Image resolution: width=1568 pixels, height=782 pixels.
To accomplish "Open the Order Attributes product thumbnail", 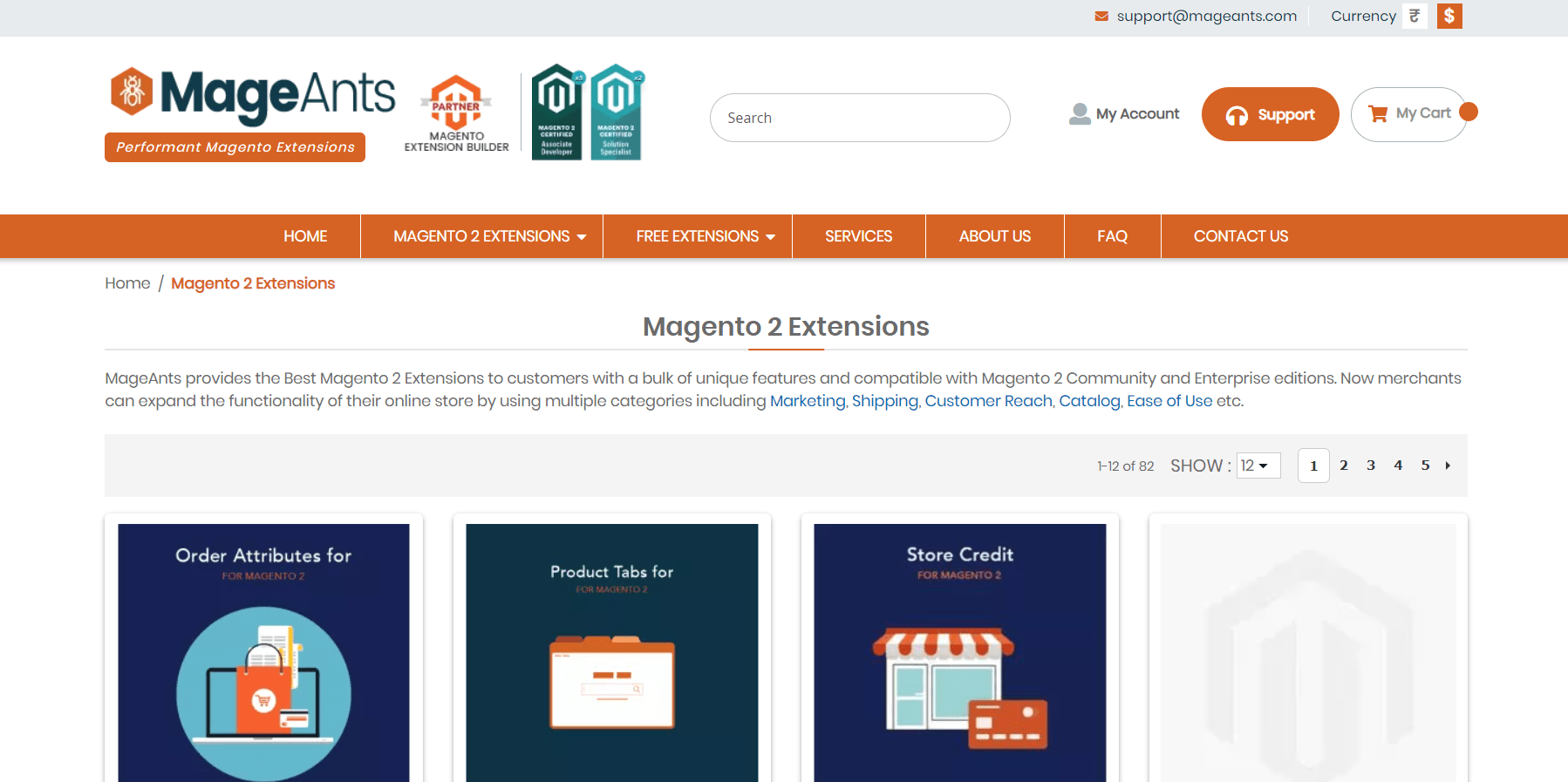I will 263,653.
